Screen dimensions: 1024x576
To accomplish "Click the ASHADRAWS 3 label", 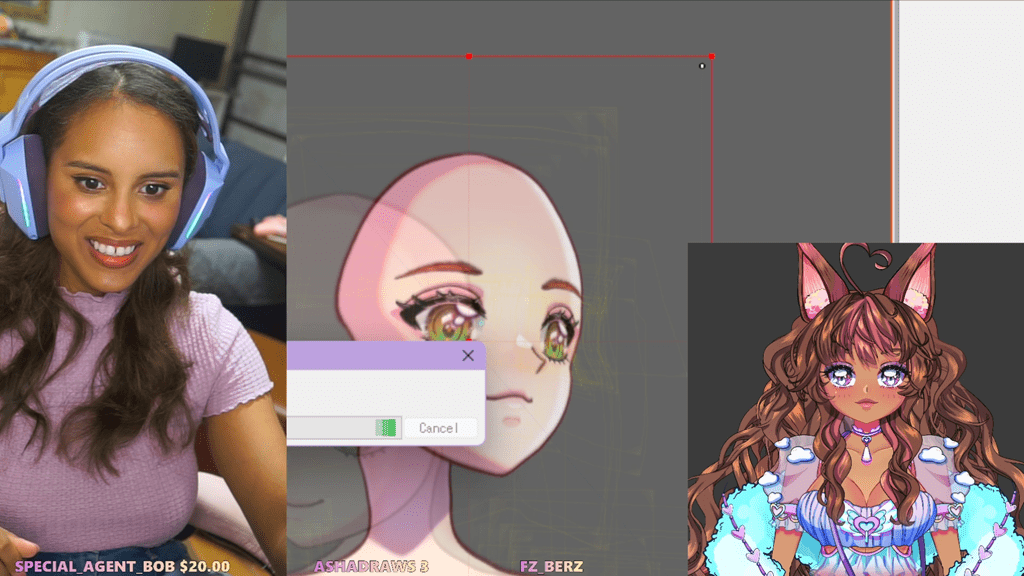I will click(x=371, y=566).
